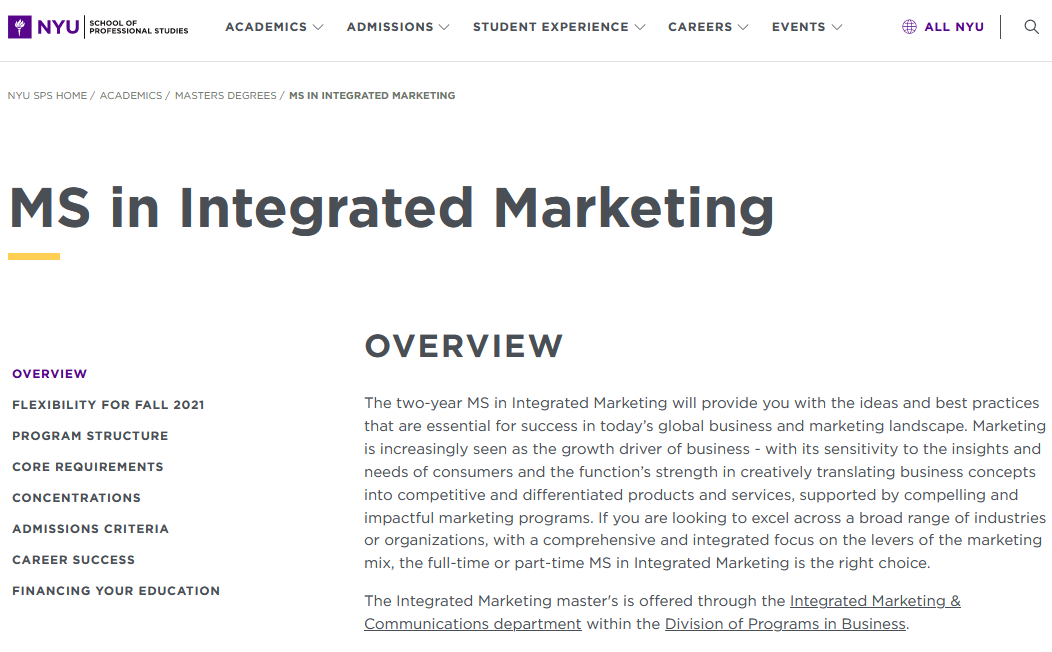Screen dimensions: 1052x652
Task: Expand the Admissions chevron
Action: (x=444, y=28)
